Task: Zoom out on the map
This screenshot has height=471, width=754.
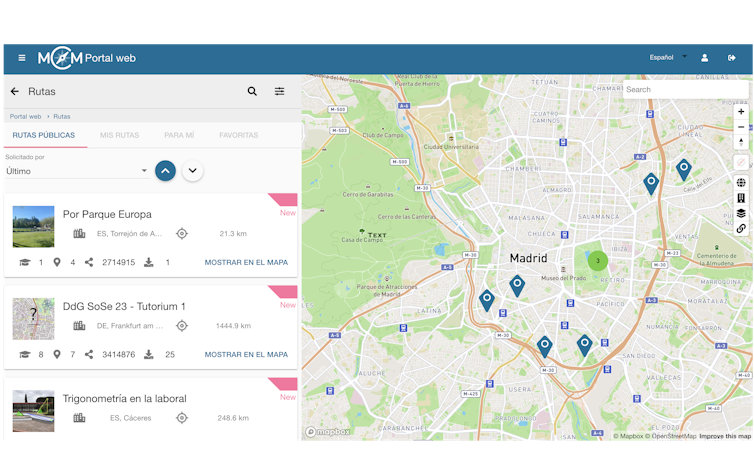Action: (x=741, y=127)
